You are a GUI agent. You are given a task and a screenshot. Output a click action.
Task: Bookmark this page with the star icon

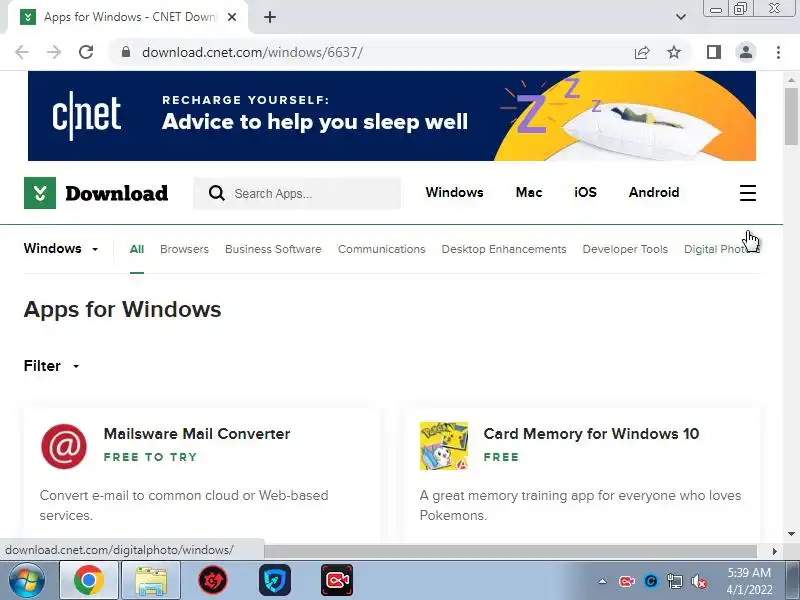coord(674,52)
